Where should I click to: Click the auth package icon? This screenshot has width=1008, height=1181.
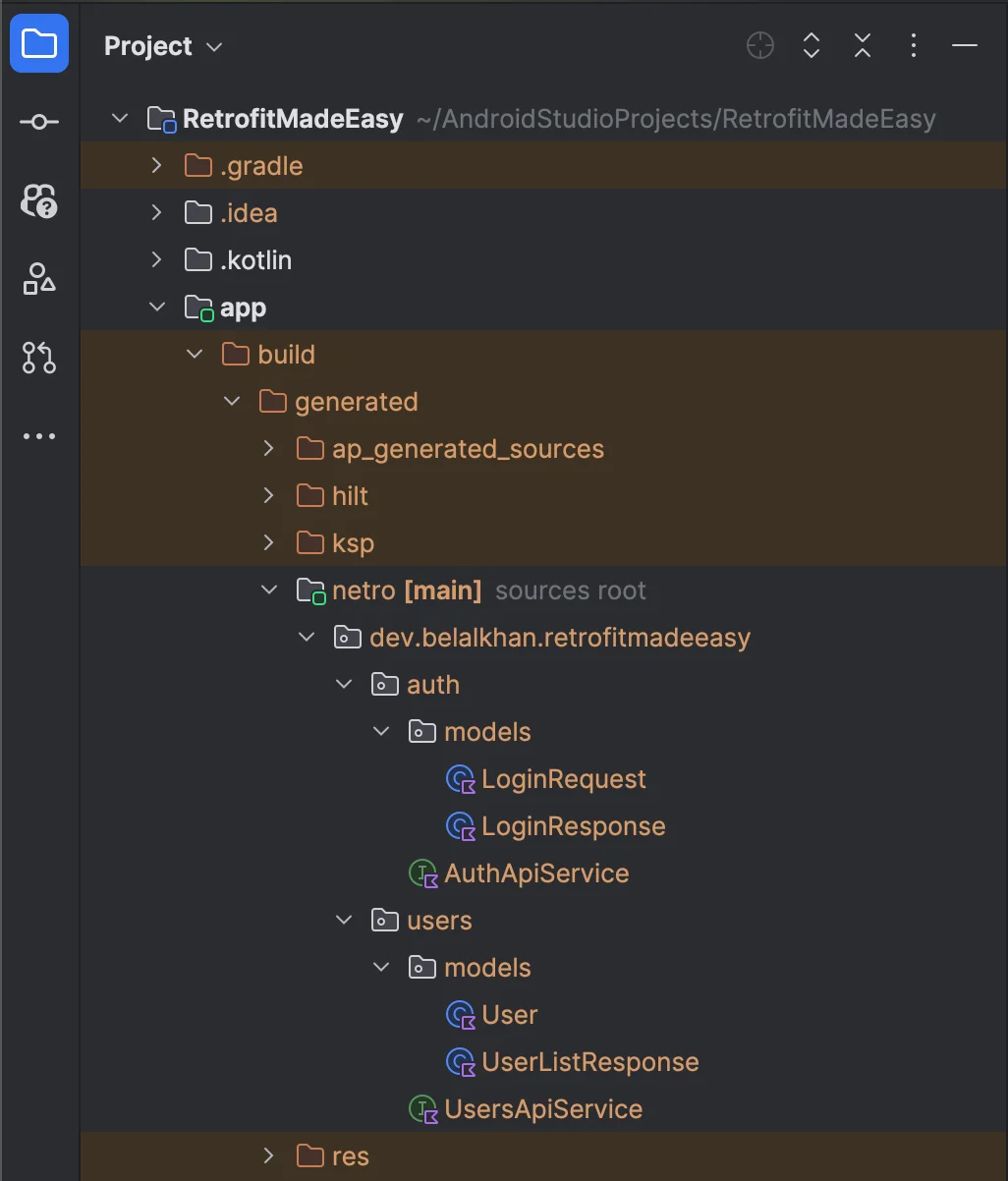point(385,685)
